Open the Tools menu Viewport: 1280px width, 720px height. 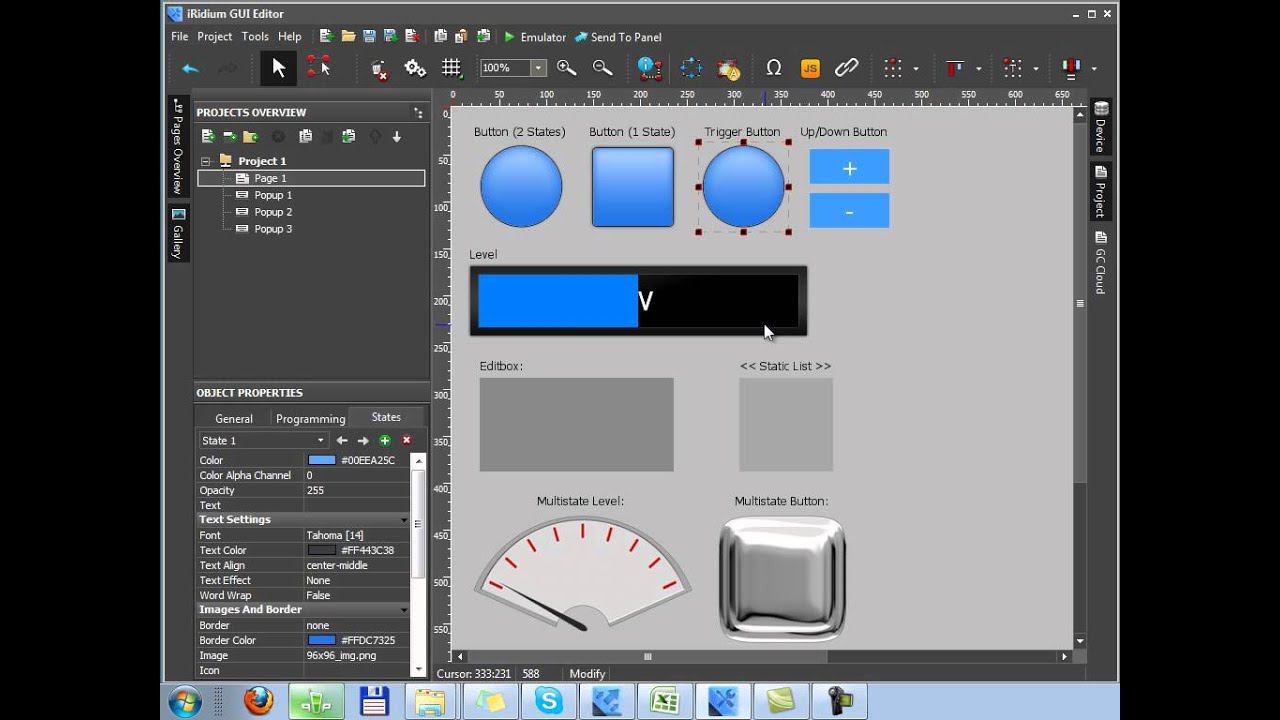point(255,37)
